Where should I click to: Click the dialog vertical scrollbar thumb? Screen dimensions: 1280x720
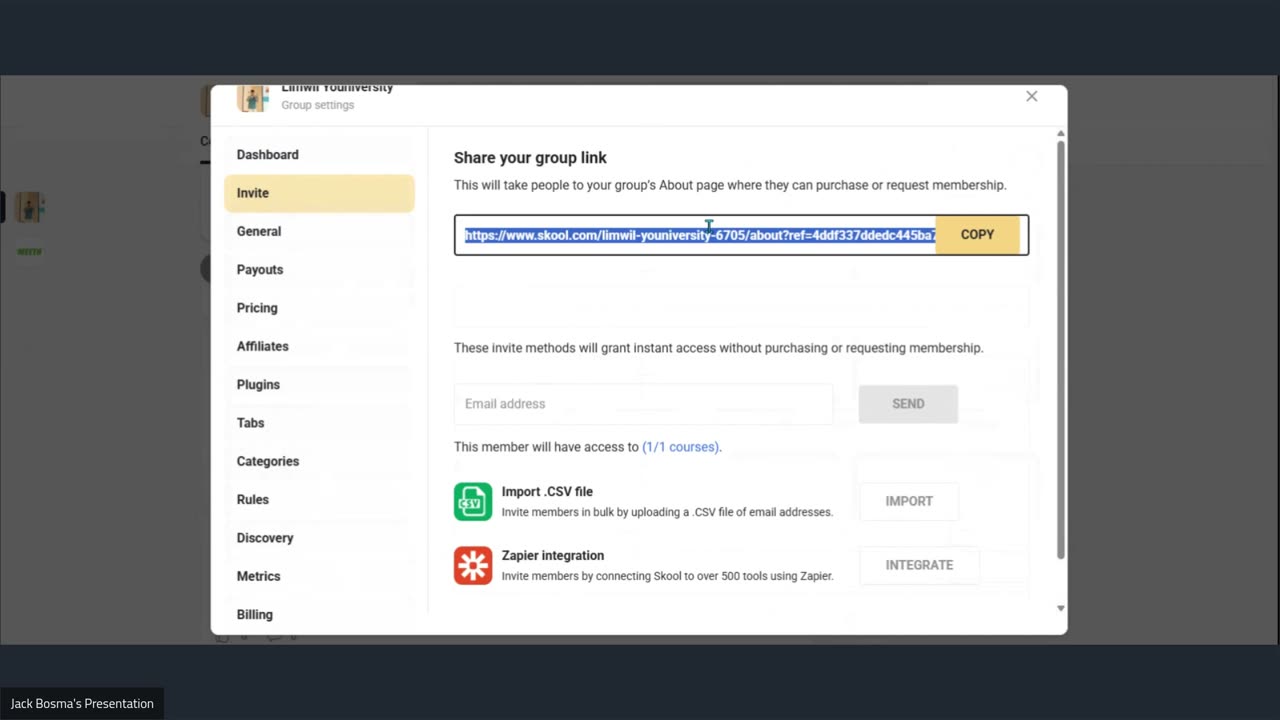(1061, 350)
